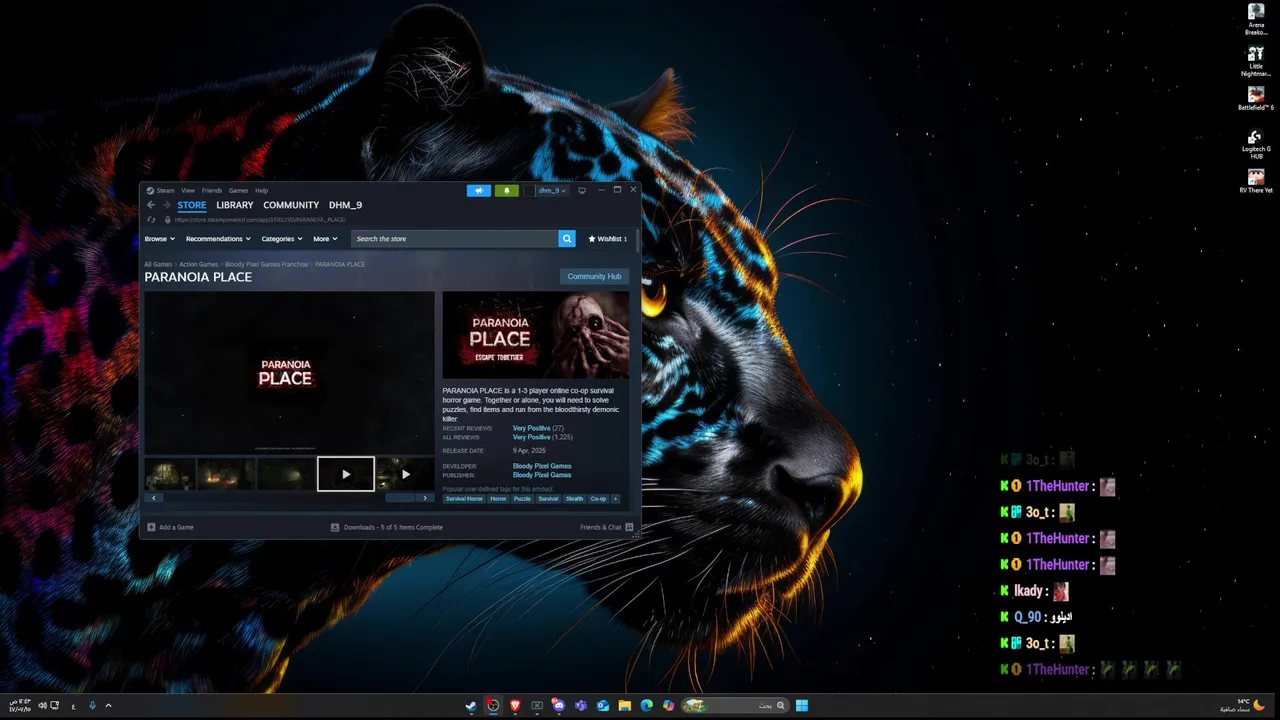Open Logitech G HUB desktop shortcut
1280x720 pixels.
[x=1256, y=144]
